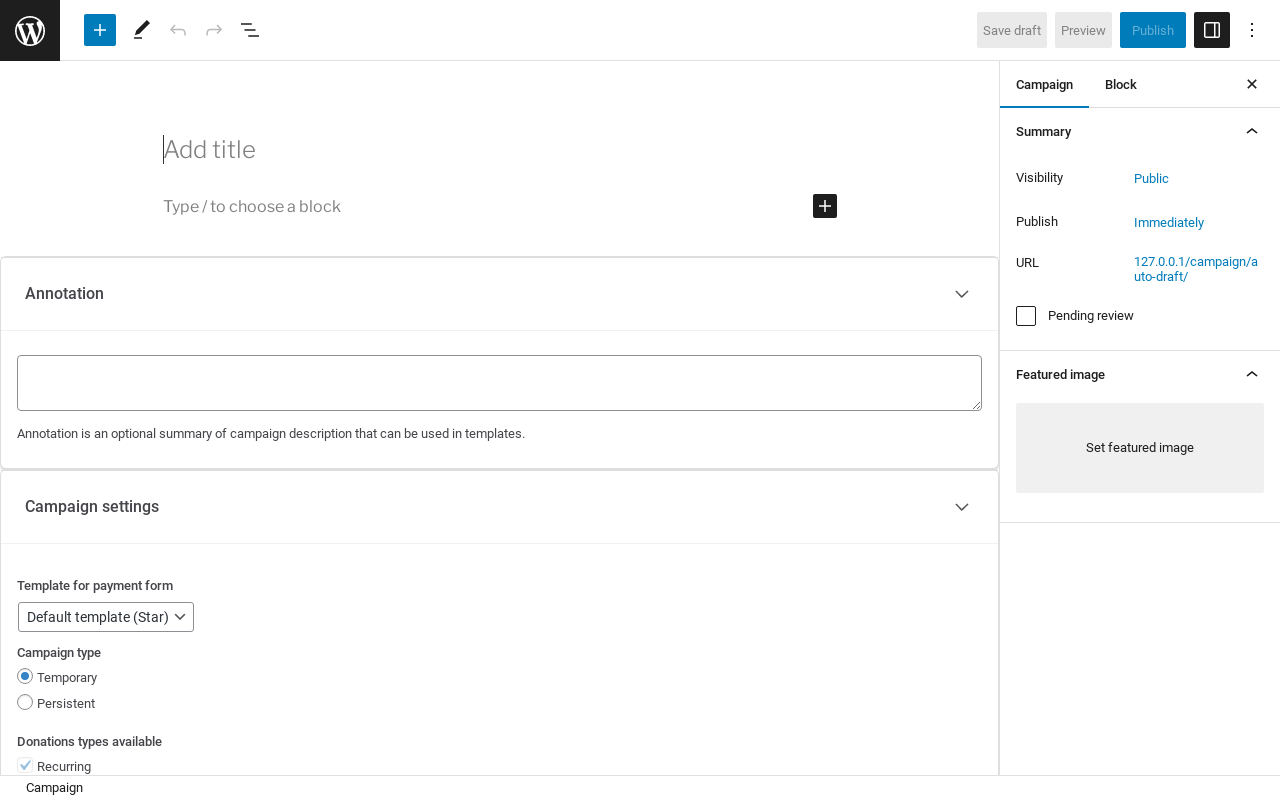This screenshot has width=1280, height=800.
Task: Toggle the Settings sidebar panel icon
Action: [x=1211, y=30]
